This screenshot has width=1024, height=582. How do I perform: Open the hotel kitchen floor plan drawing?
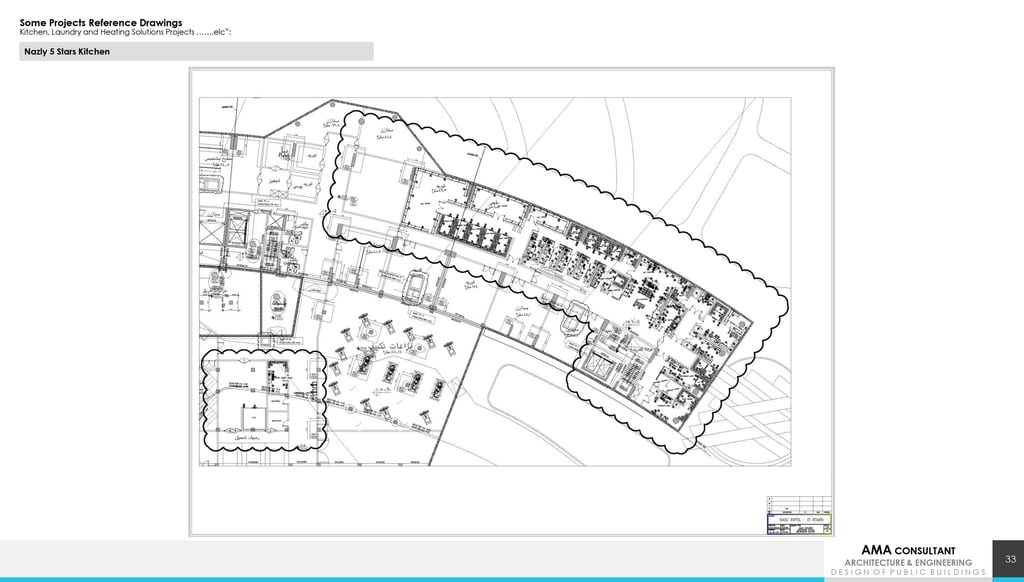point(511,302)
